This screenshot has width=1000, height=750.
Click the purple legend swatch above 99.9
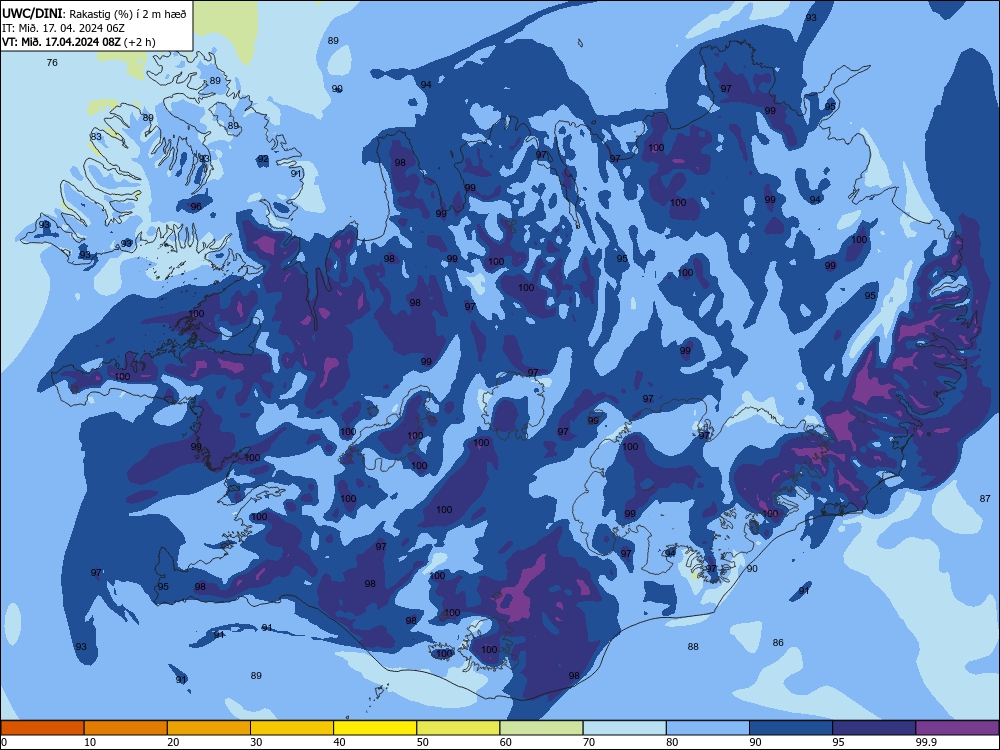point(957,728)
